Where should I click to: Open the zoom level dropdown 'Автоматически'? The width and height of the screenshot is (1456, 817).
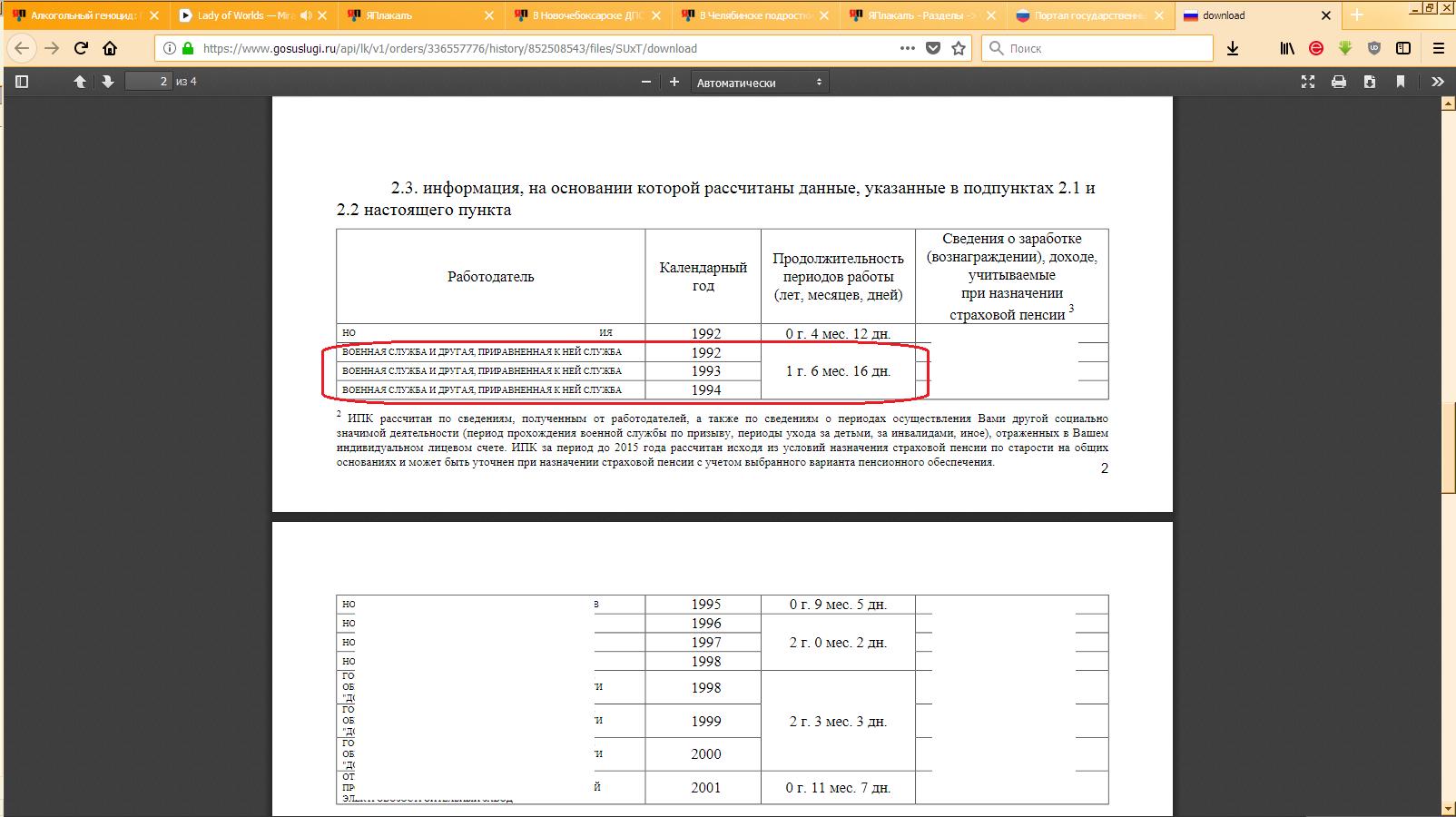[x=760, y=82]
